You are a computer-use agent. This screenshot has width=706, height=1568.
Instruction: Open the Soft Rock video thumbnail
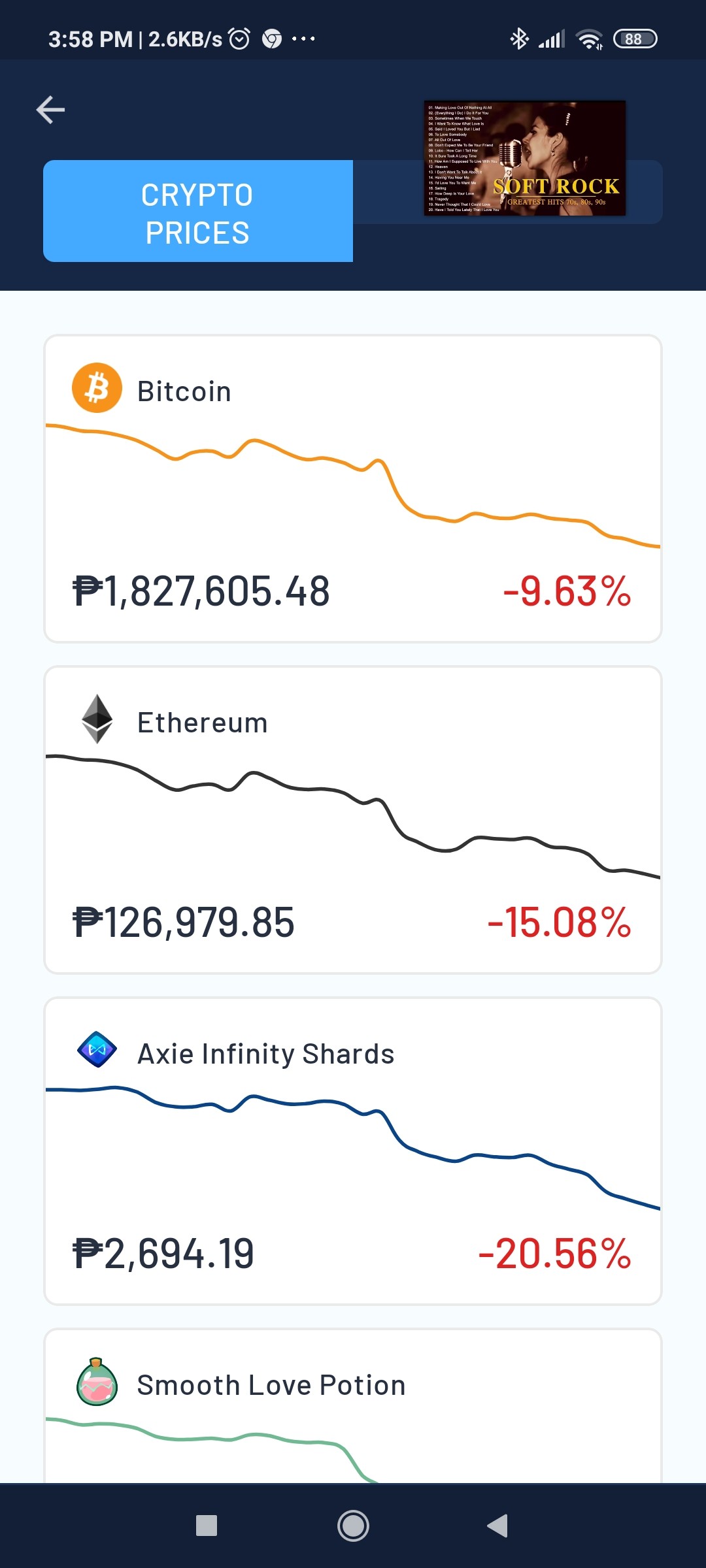point(525,158)
